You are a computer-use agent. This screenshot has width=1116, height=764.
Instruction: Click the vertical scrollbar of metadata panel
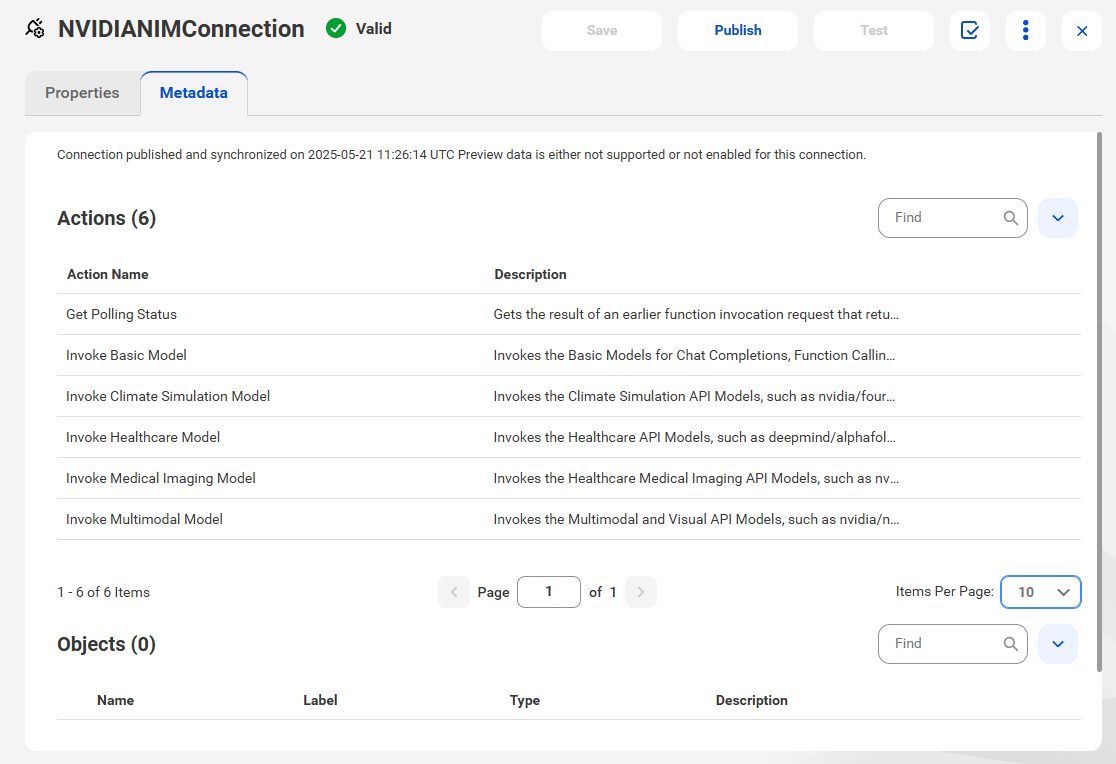(1099, 402)
